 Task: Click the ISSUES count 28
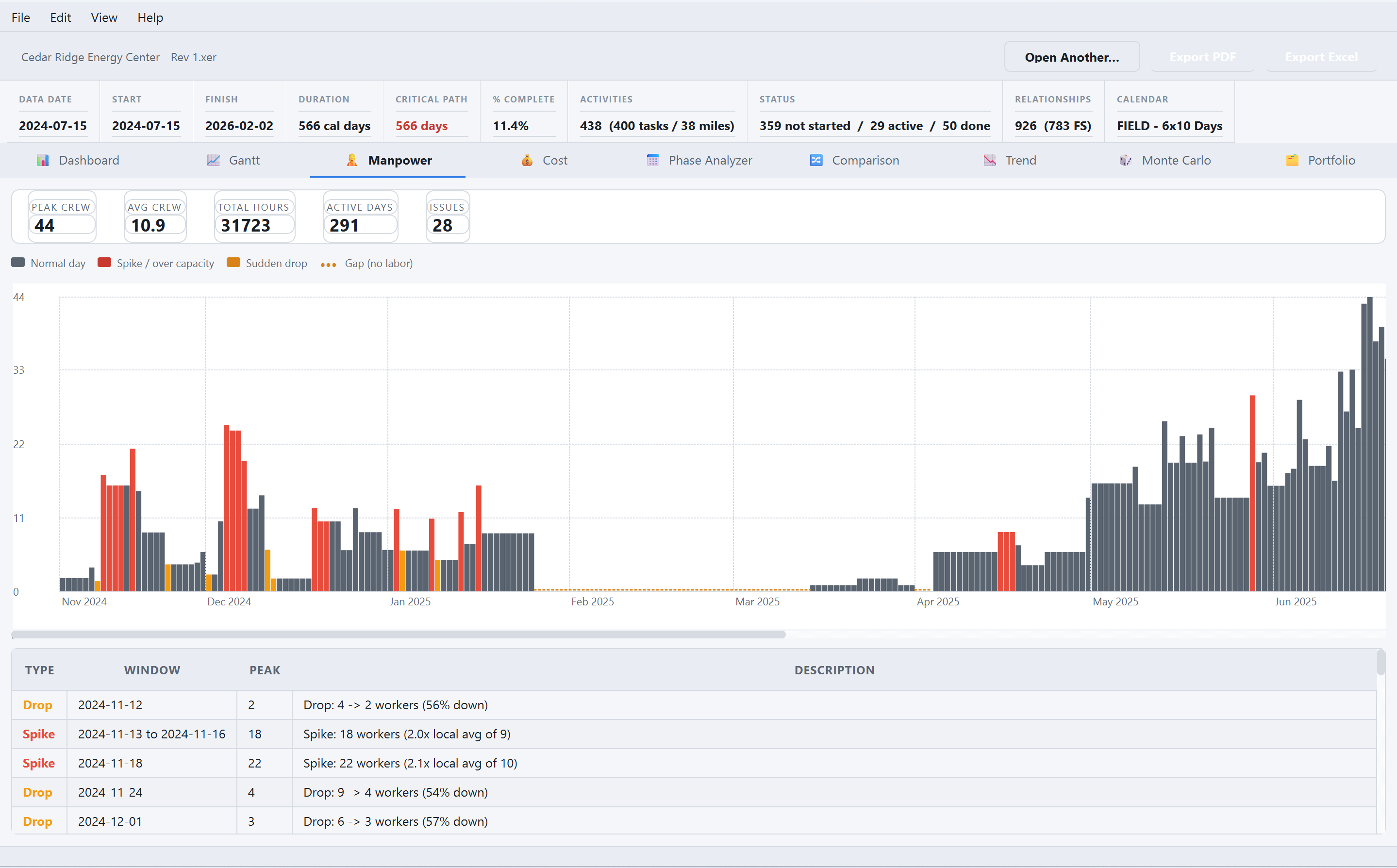point(443,226)
